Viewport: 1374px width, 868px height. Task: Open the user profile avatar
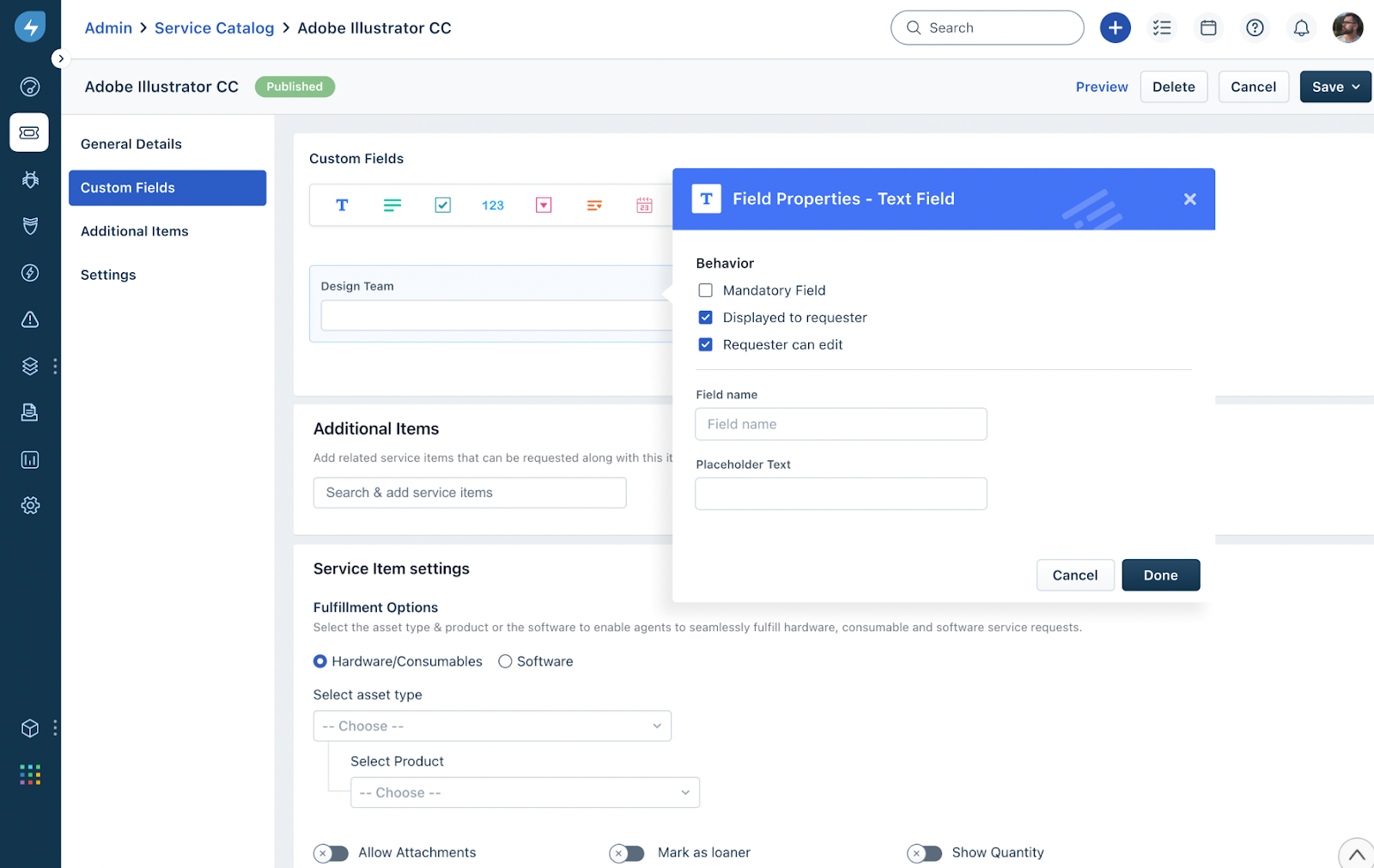pyautogui.click(x=1347, y=27)
